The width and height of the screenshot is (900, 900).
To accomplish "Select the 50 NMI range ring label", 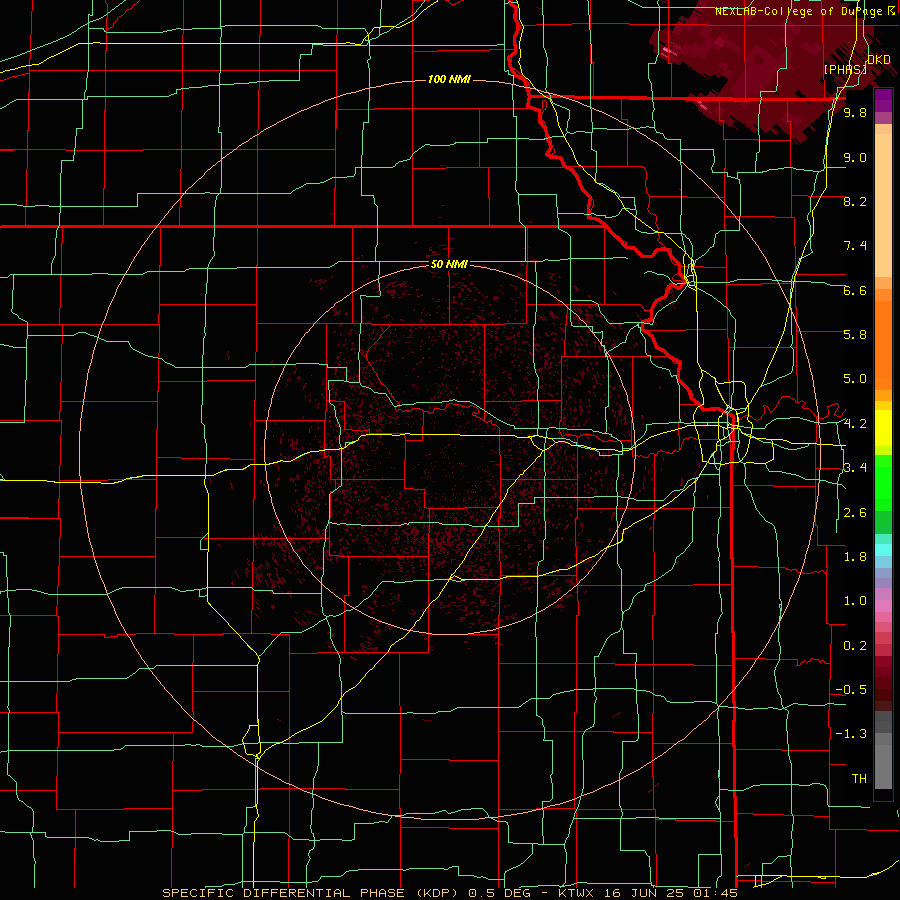I will click(449, 265).
